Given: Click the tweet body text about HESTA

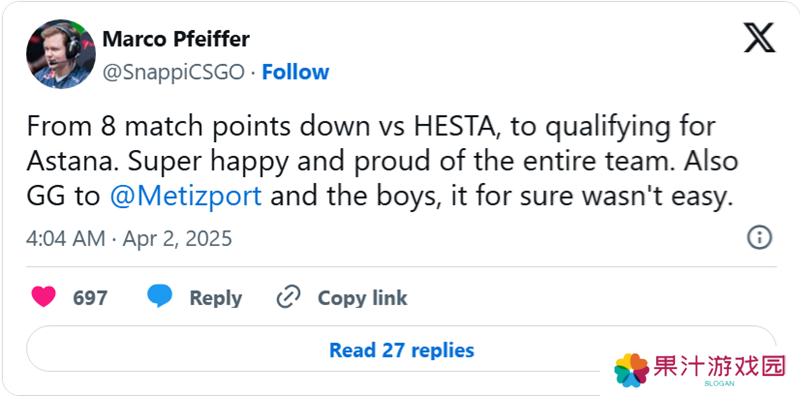Looking at the screenshot, I should [382, 162].
